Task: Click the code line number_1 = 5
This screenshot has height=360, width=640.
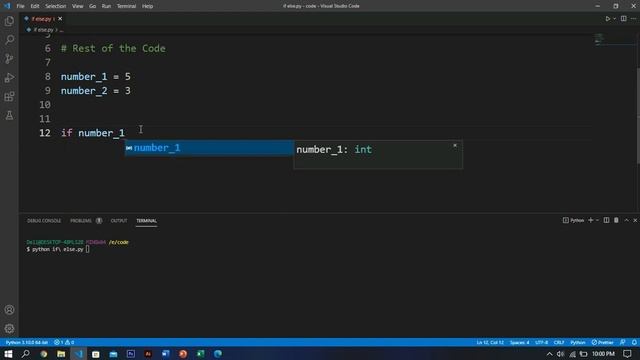Action: point(96,77)
